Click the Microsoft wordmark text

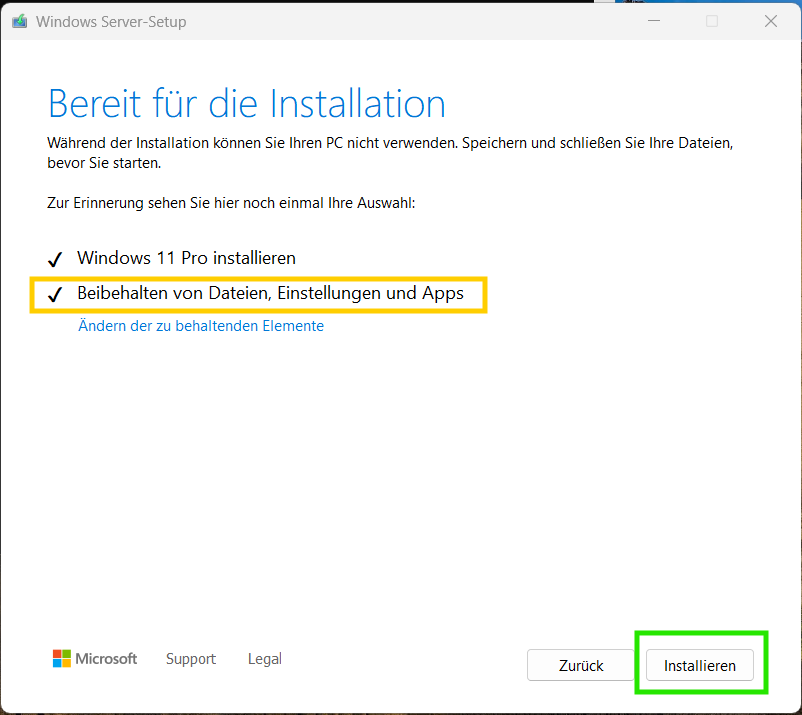point(107,659)
